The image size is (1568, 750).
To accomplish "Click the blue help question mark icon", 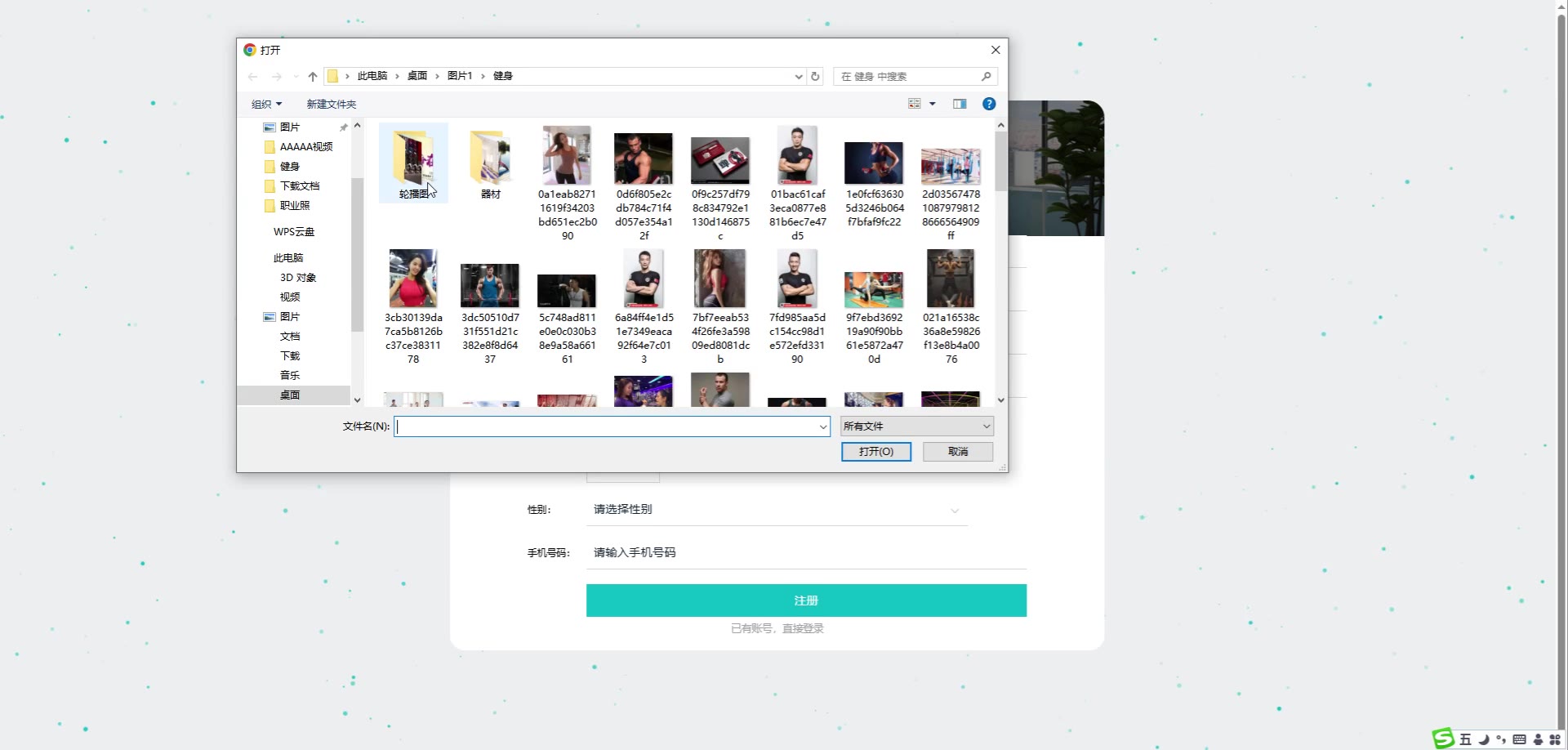I will 989,104.
